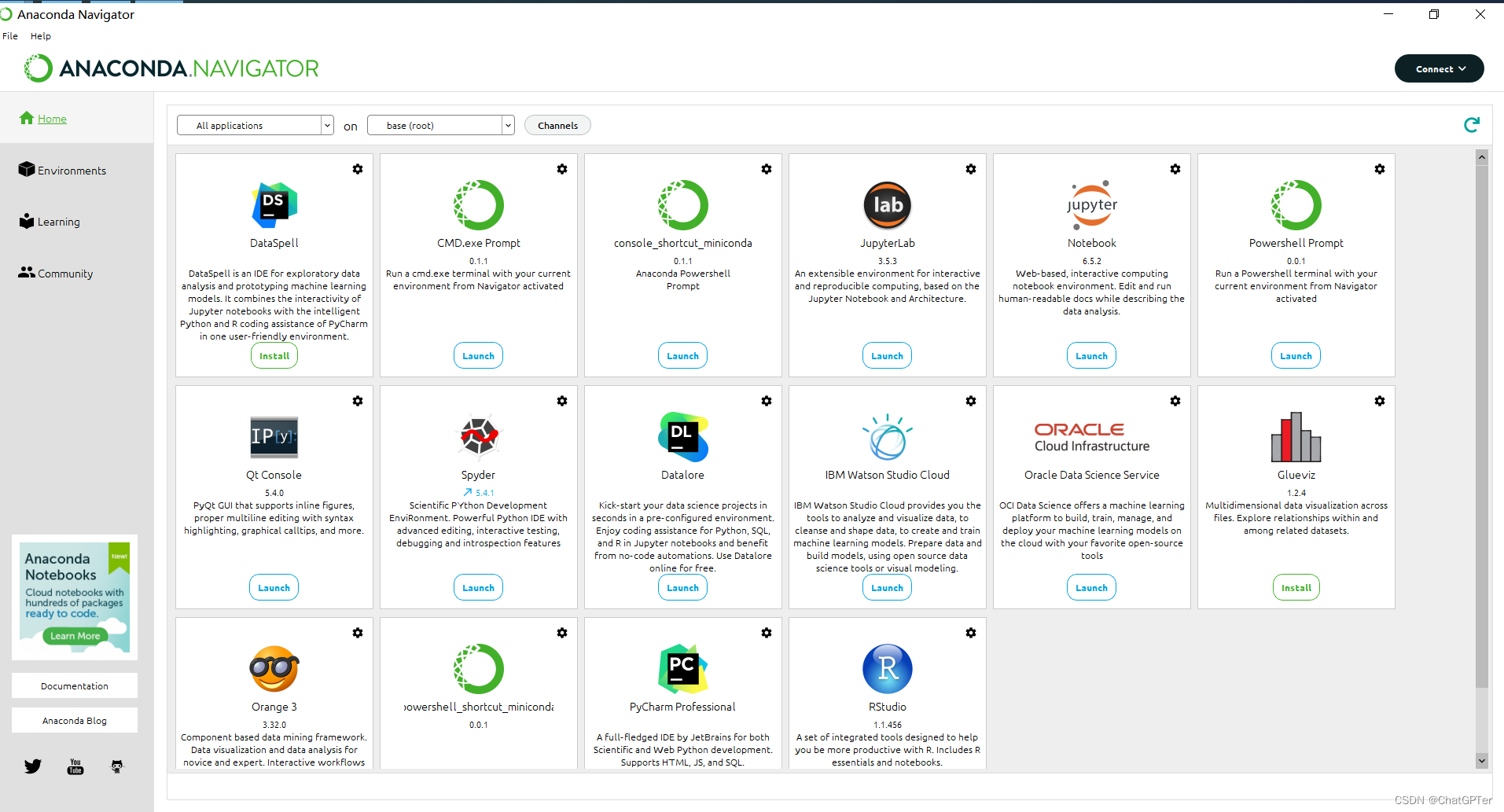Viewport: 1504px width, 812px height.
Task: Install Glueviz
Action: pyautogui.click(x=1296, y=588)
